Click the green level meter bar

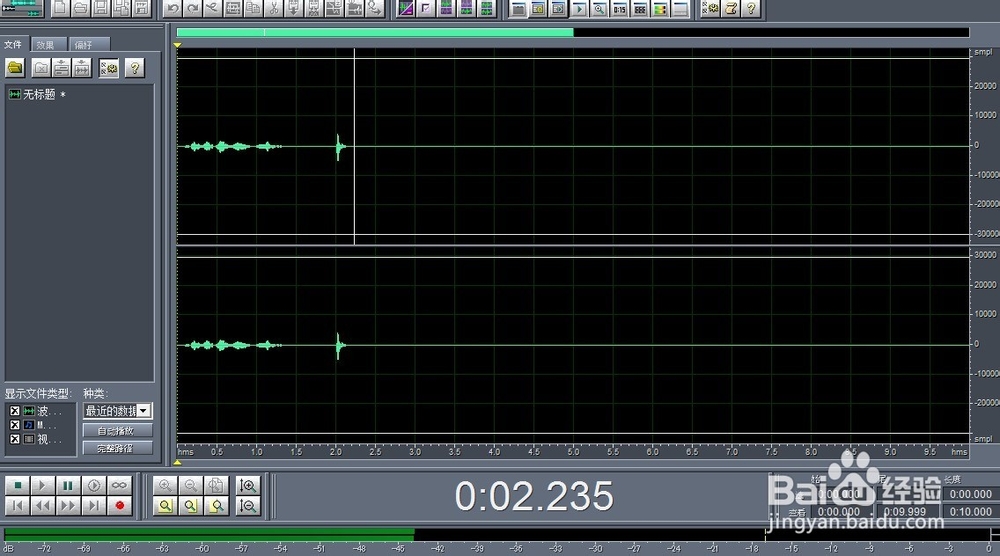[x=209, y=534]
